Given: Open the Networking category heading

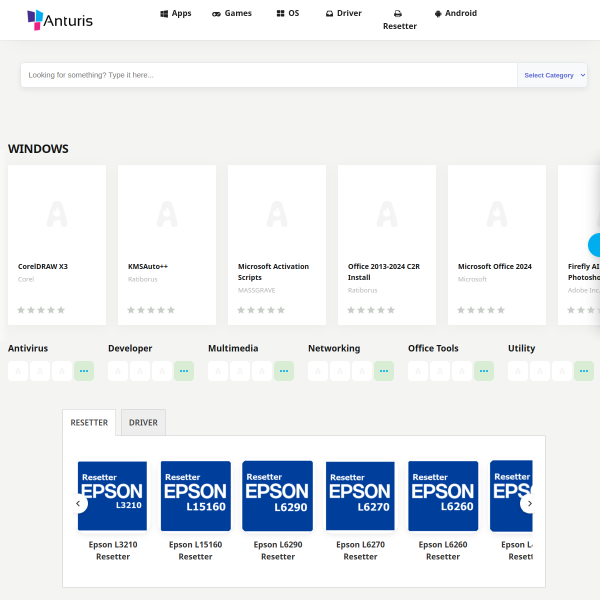Looking at the screenshot, I should pyautogui.click(x=334, y=348).
